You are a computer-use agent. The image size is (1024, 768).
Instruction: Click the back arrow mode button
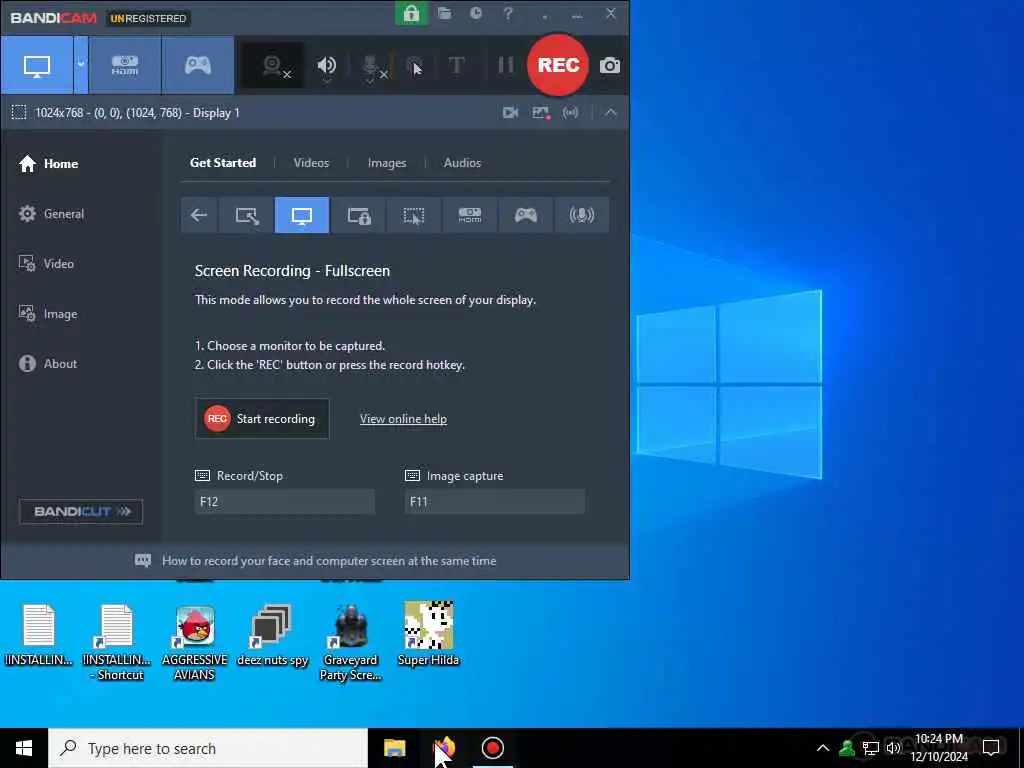[x=199, y=215]
